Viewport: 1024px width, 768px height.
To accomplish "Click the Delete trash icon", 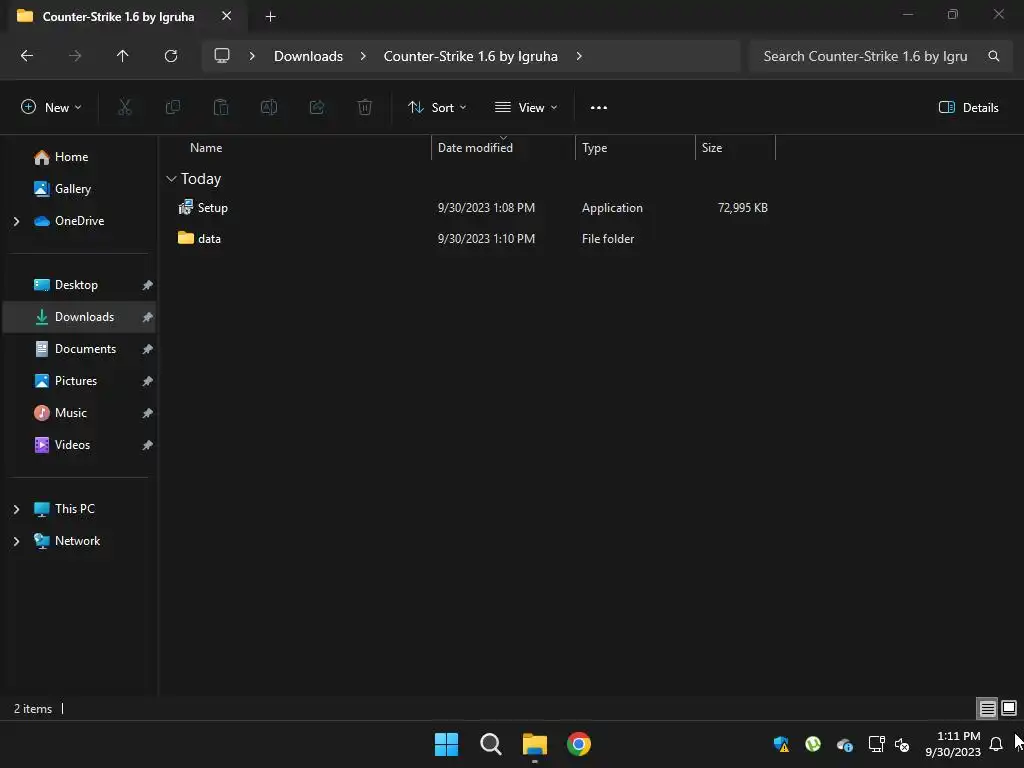I will (365, 108).
